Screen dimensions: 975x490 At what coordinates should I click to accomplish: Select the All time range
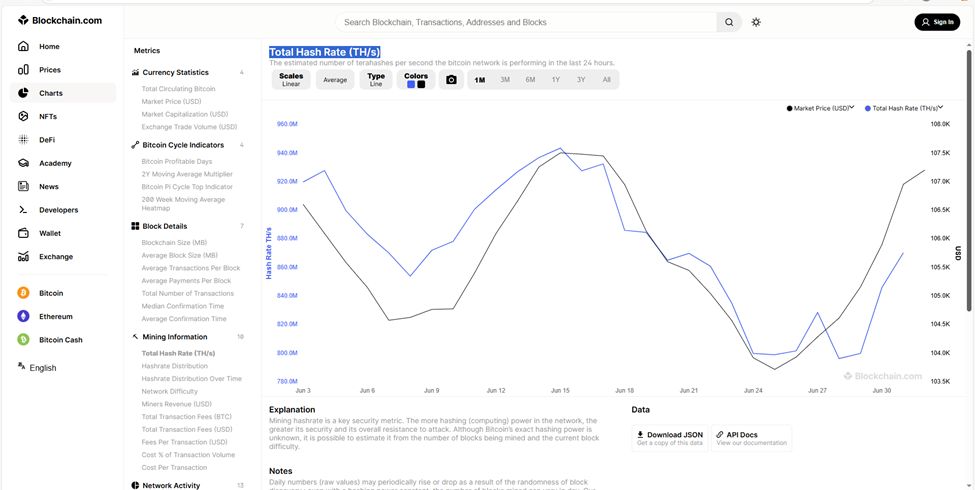pyautogui.click(x=606, y=80)
